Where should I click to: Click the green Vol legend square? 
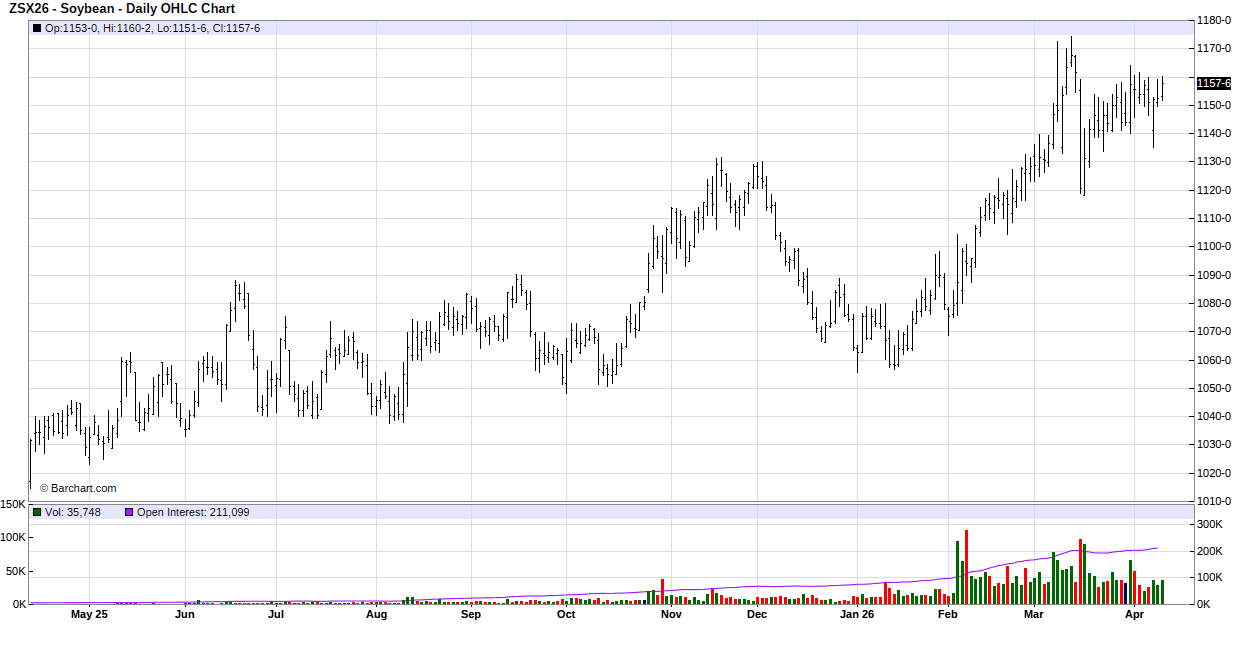(37, 512)
